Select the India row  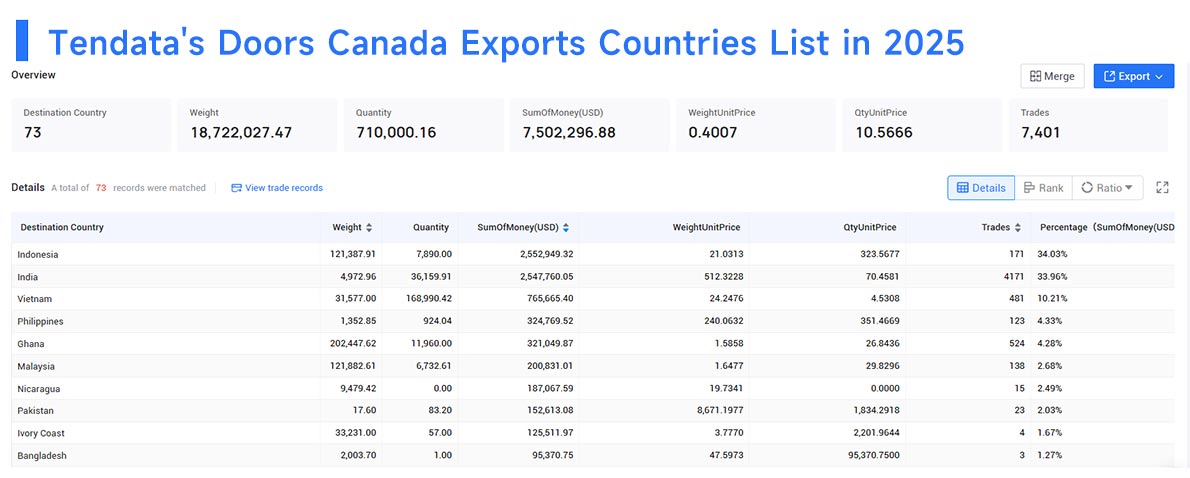[x=593, y=277]
